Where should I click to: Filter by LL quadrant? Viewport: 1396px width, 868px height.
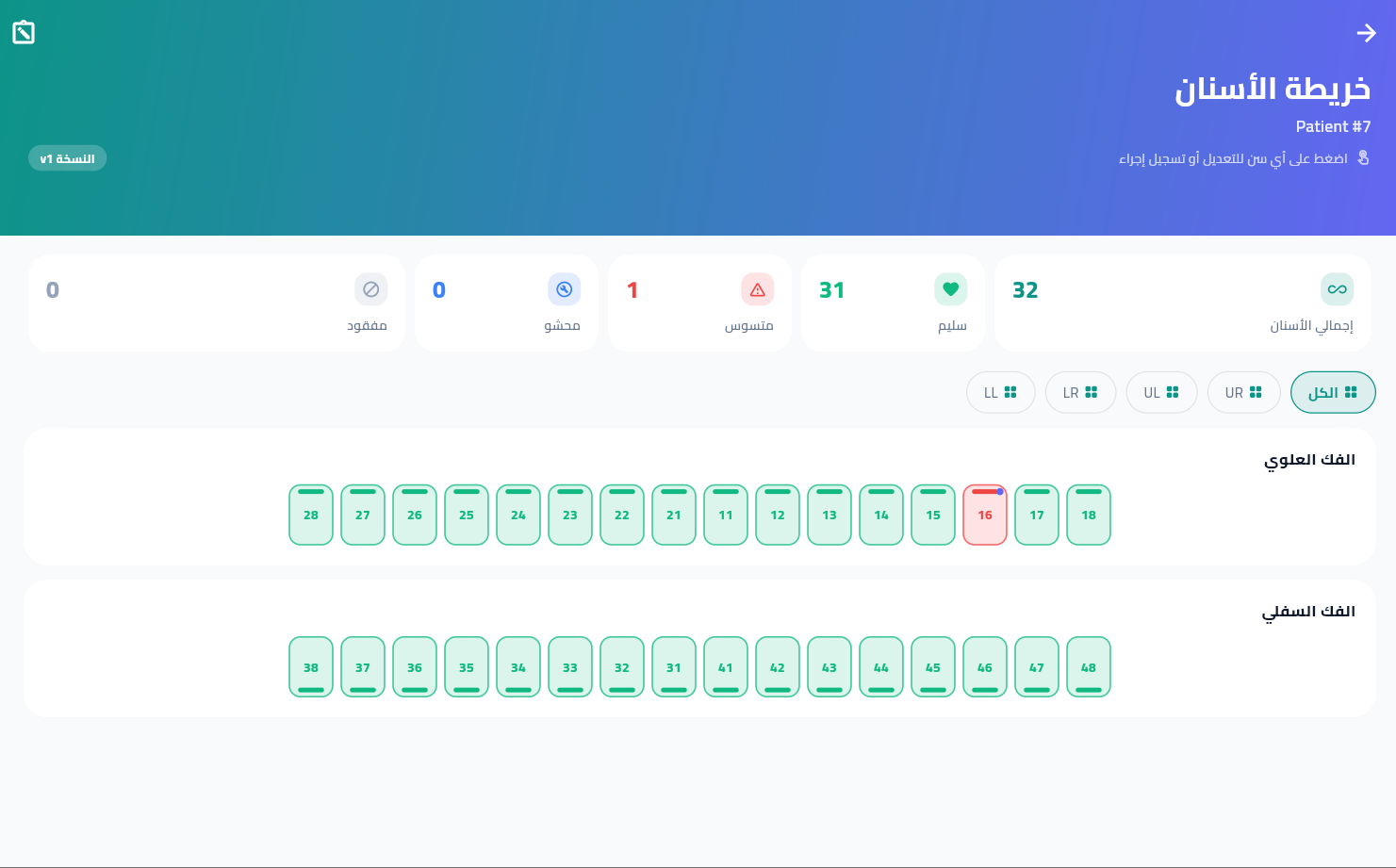1000,392
